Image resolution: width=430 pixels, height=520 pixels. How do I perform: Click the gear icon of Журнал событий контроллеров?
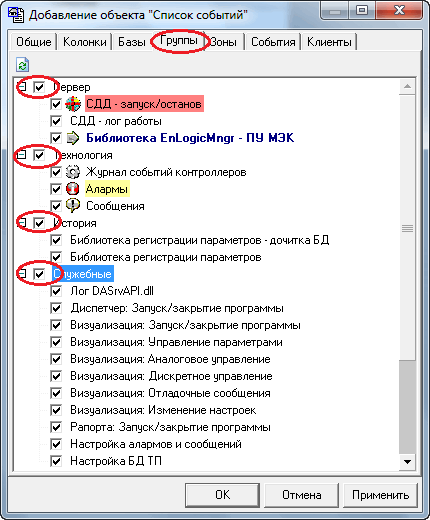[x=73, y=172]
